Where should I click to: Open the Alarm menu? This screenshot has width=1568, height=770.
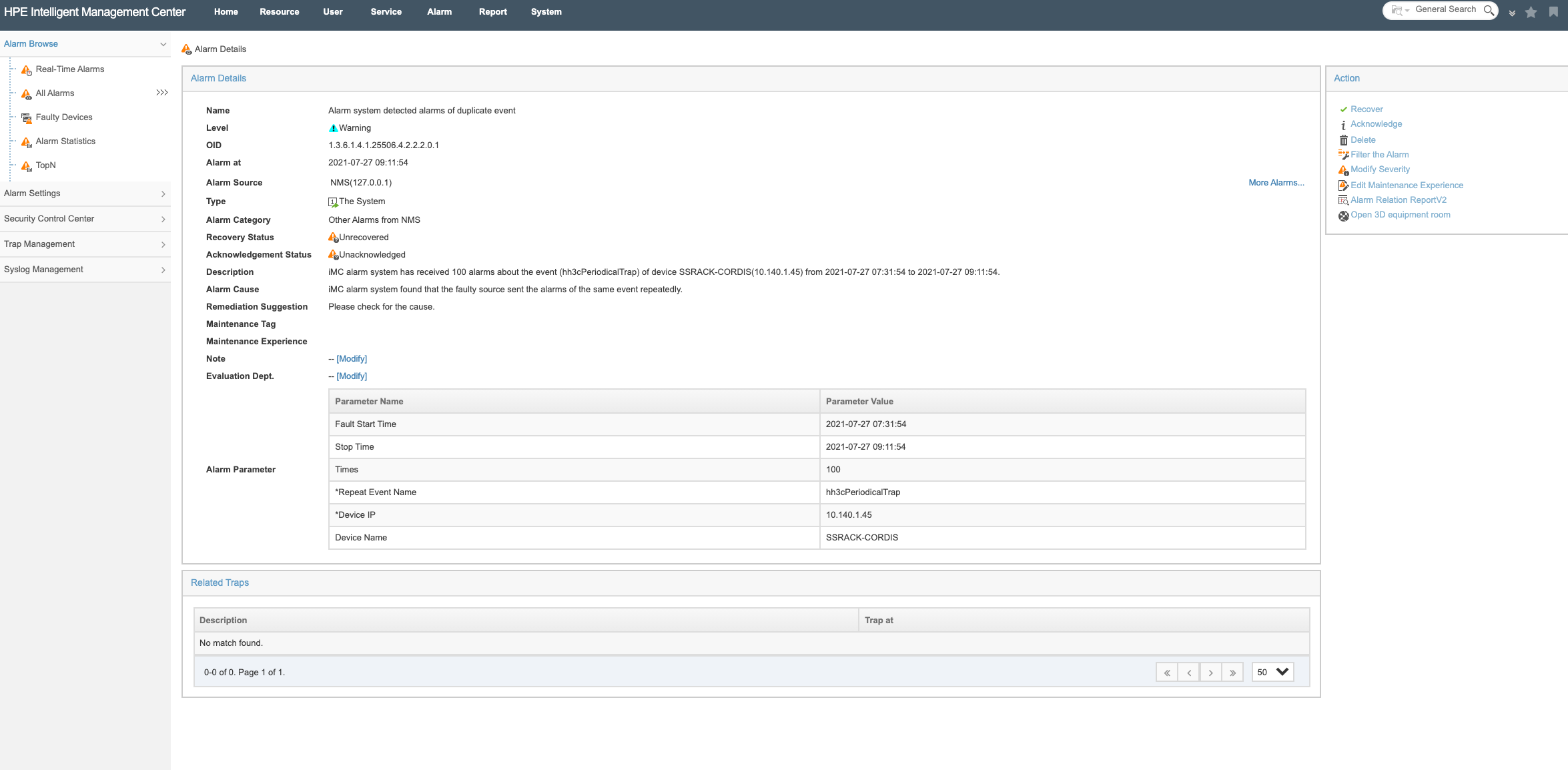click(x=440, y=12)
